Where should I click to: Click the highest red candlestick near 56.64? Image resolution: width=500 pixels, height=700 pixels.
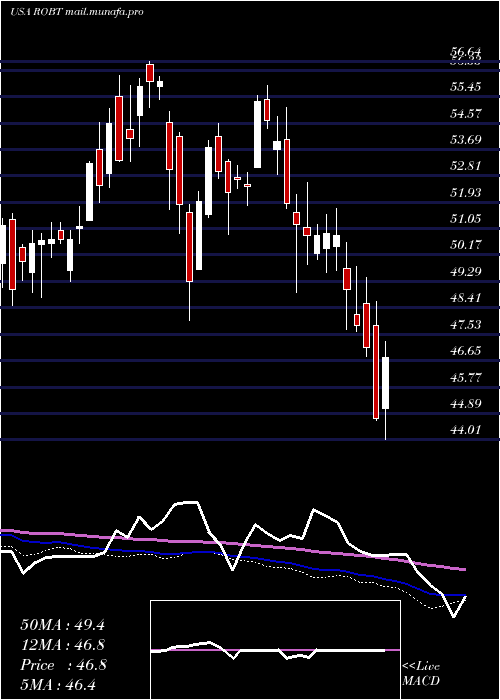coord(150,73)
